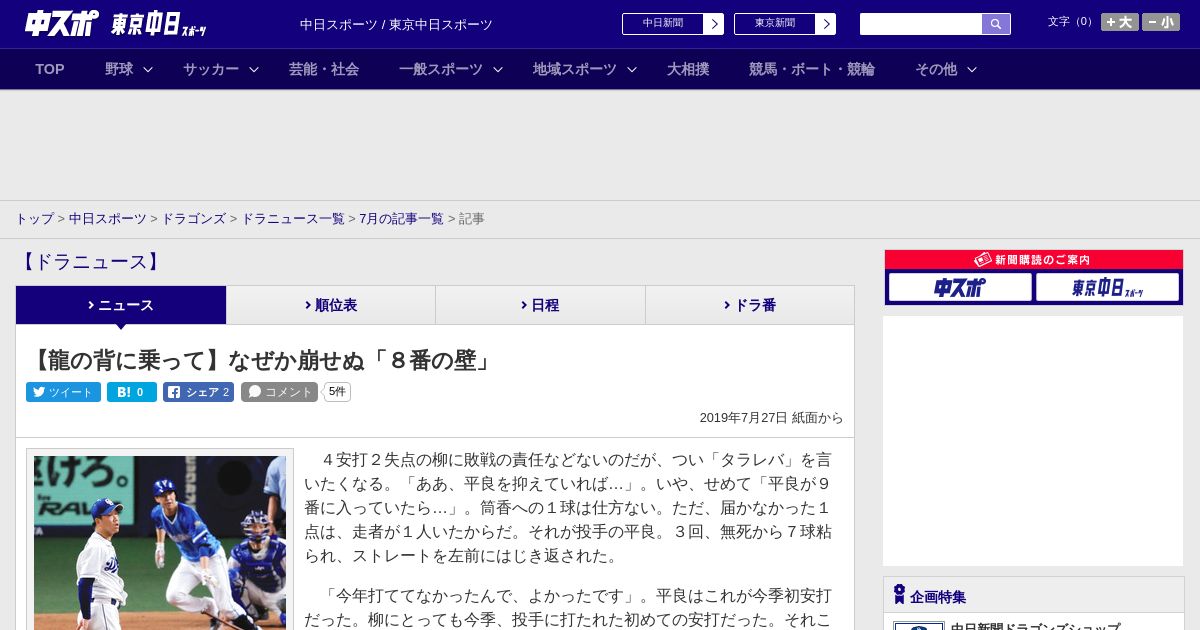Click the Hatena bookmark B! button

coord(131,392)
